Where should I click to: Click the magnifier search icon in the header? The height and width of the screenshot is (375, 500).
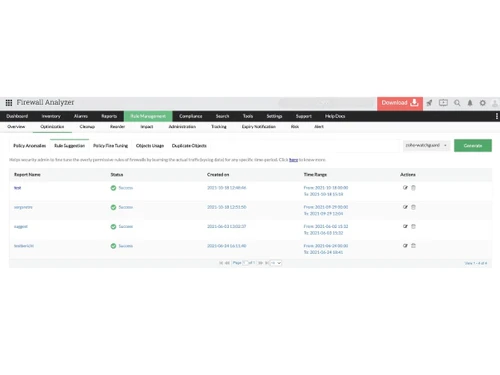click(x=457, y=103)
